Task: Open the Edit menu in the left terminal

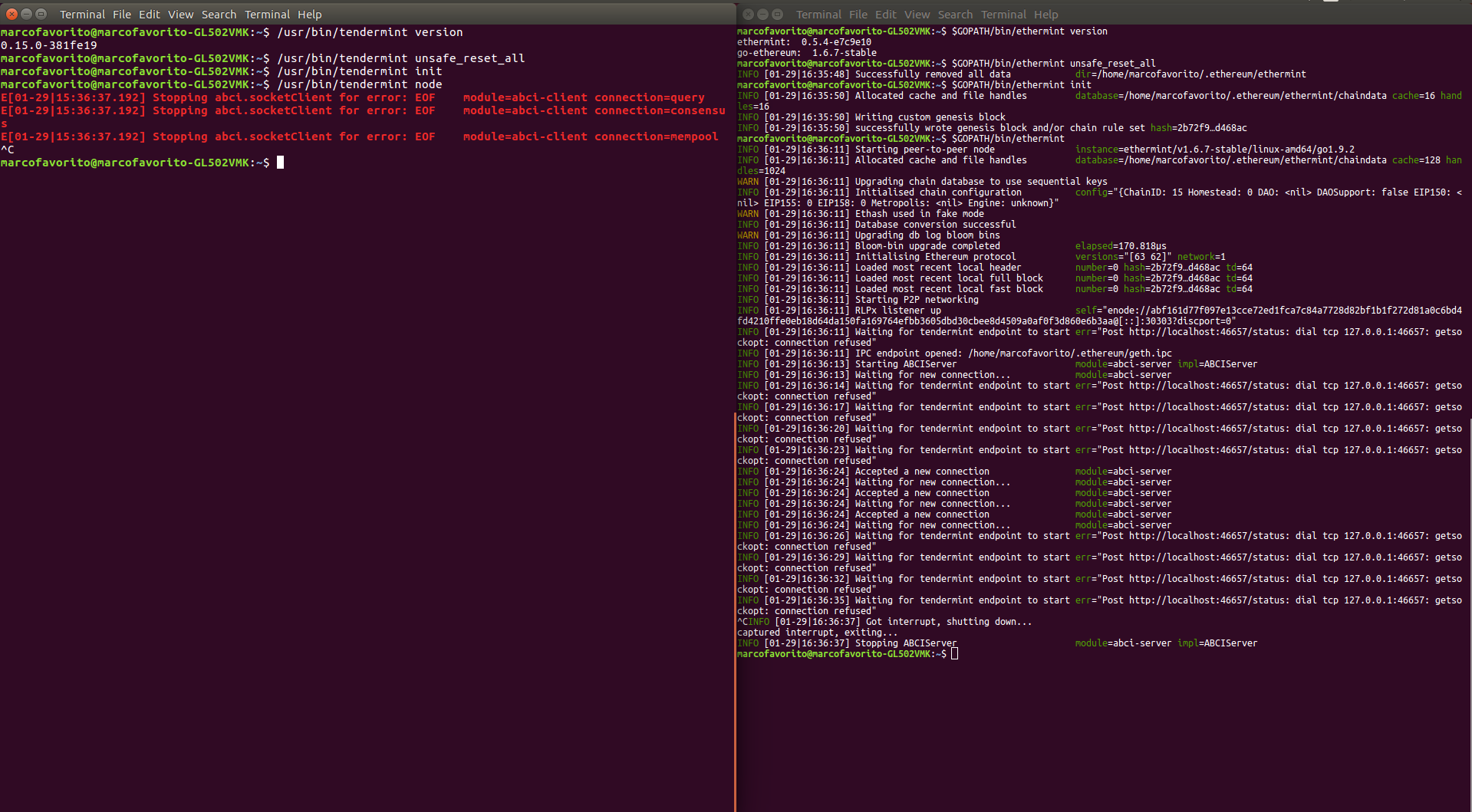Action: coord(149,14)
